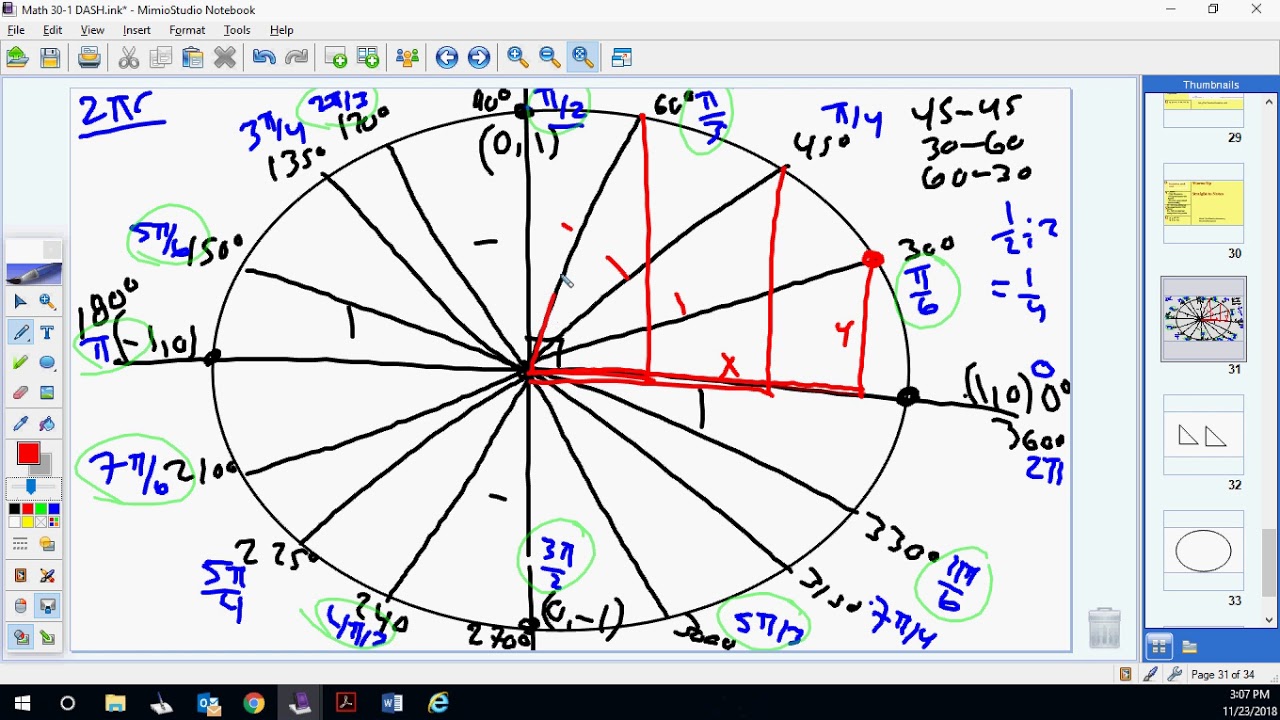Click the duplicate page icon

(x=368, y=58)
